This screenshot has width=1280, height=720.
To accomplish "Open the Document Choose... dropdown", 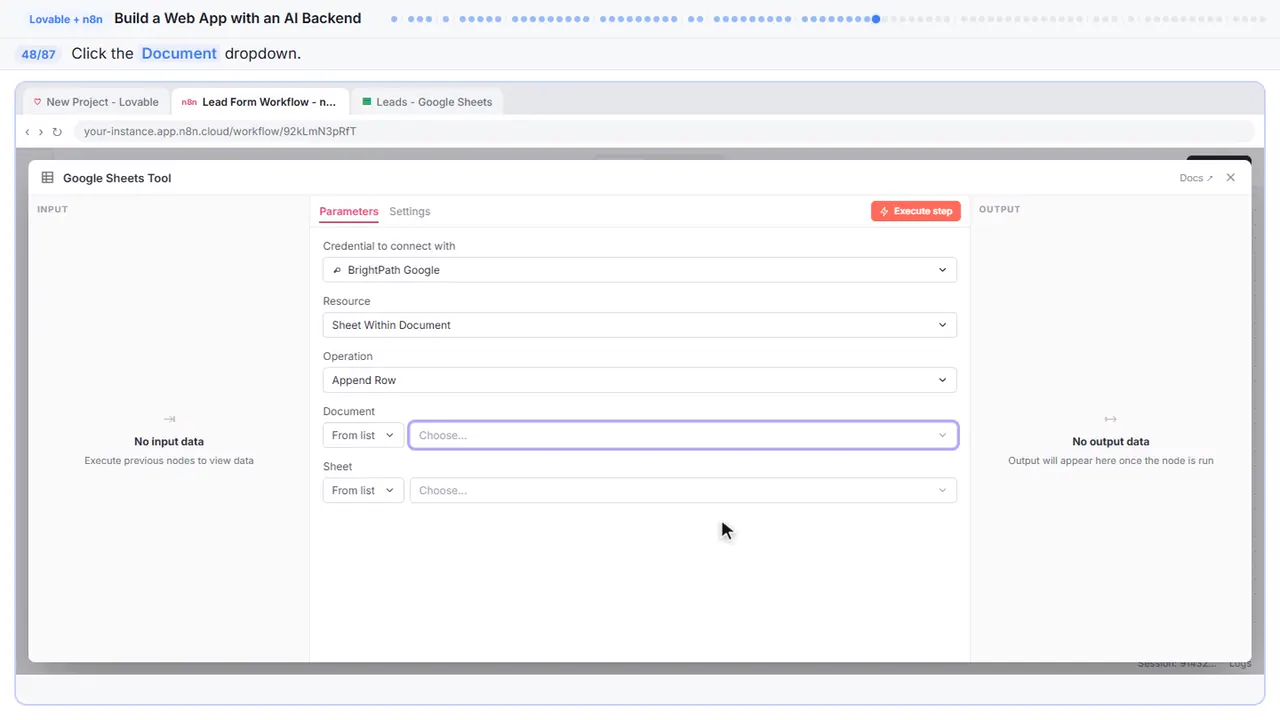I will coord(683,435).
